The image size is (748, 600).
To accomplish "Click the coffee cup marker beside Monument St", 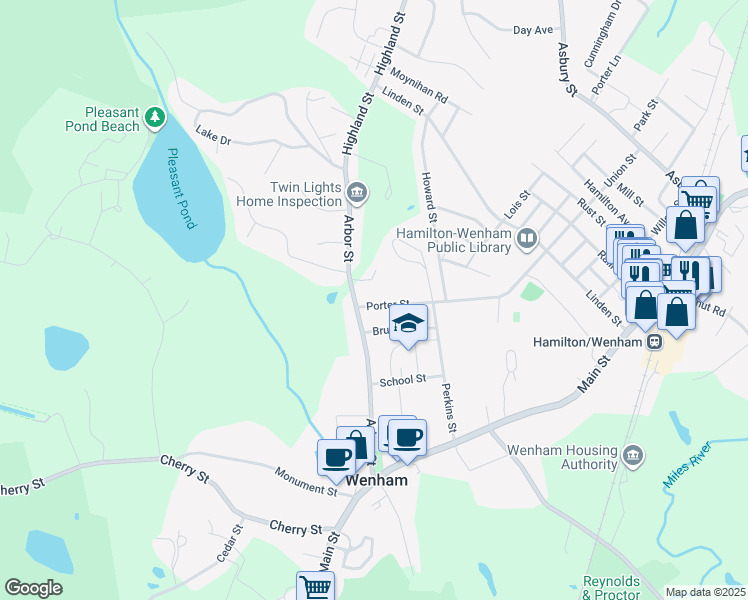I will [336, 460].
